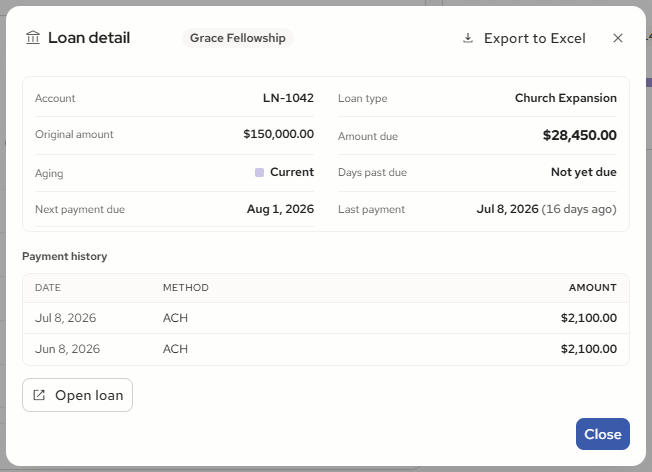The height and width of the screenshot is (472, 652).
Task: Click the Loan type label
Action: (363, 98)
